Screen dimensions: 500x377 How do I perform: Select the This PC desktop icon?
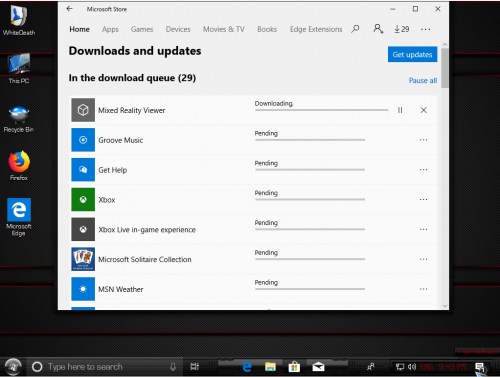coord(19,69)
